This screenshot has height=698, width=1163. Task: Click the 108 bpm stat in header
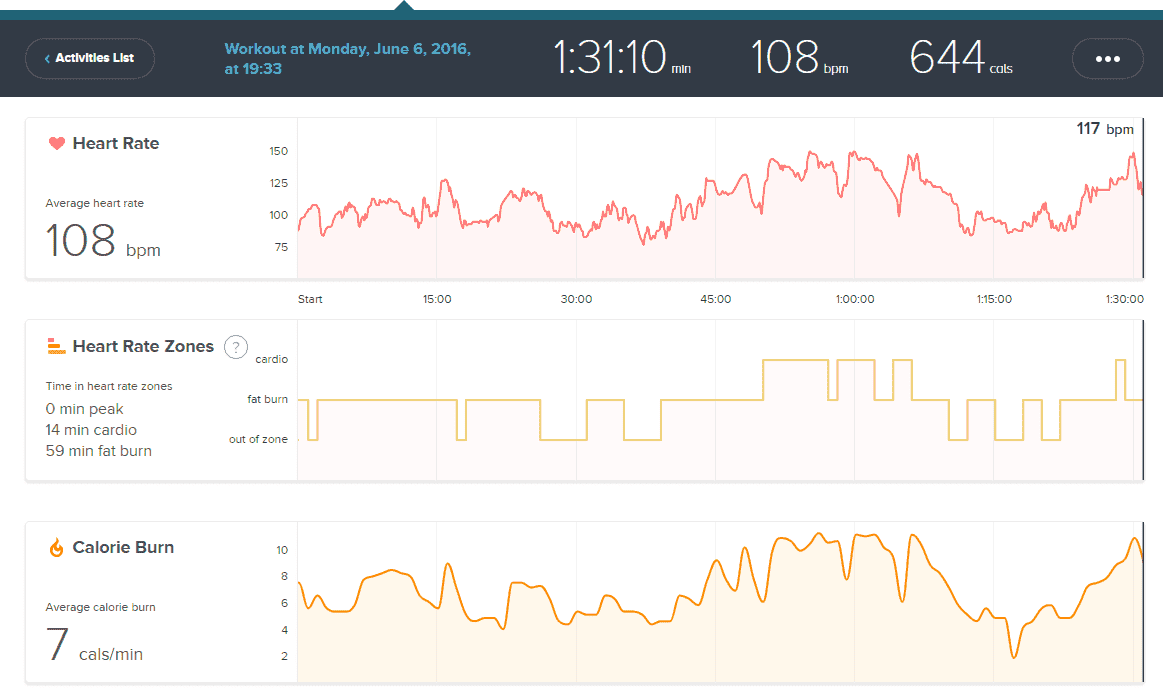[x=799, y=58]
